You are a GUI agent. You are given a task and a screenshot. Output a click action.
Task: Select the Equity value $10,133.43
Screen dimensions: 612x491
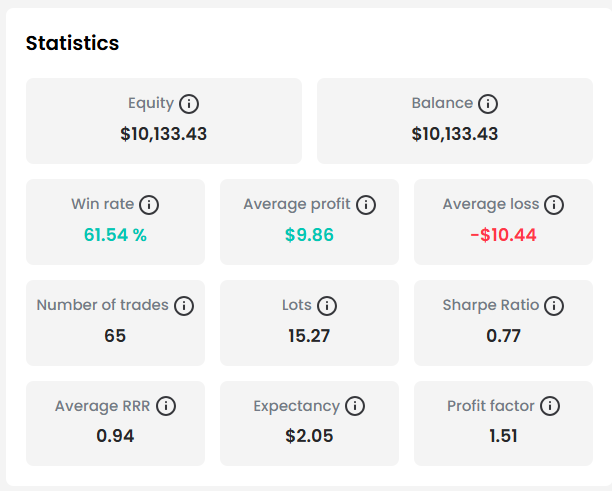pos(164,134)
